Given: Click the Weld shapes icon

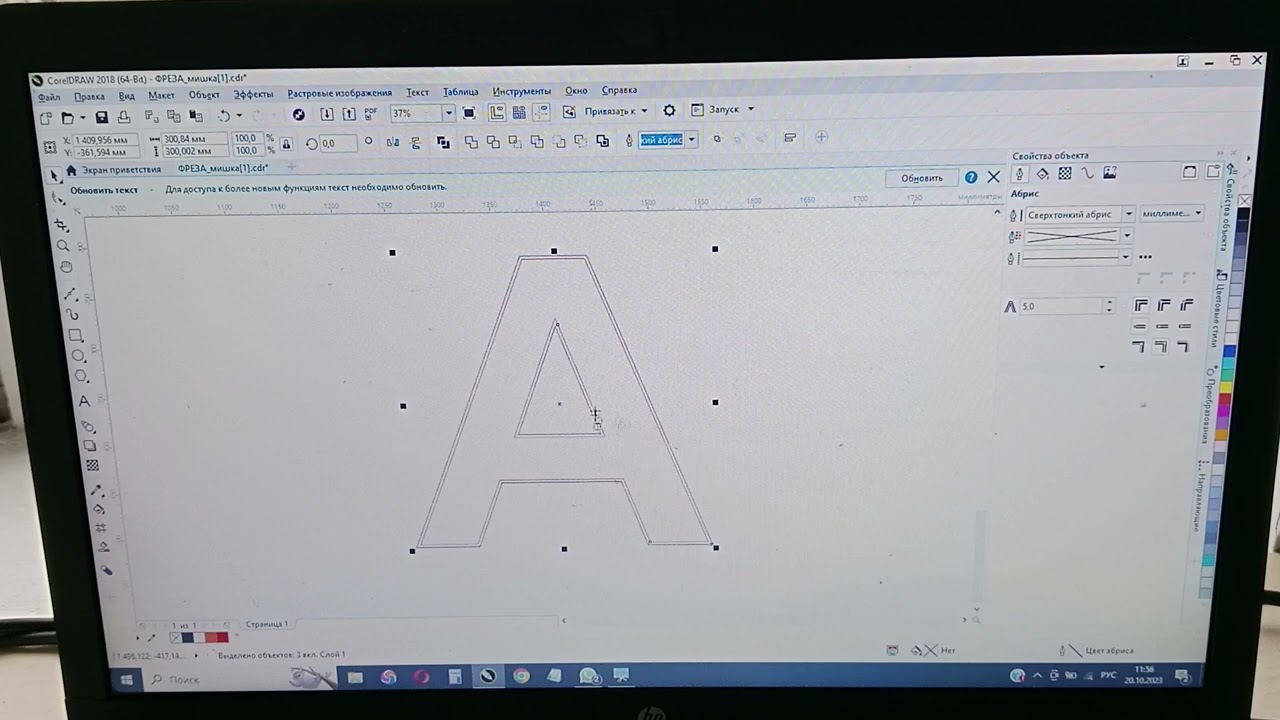Looking at the screenshot, I should 470,142.
